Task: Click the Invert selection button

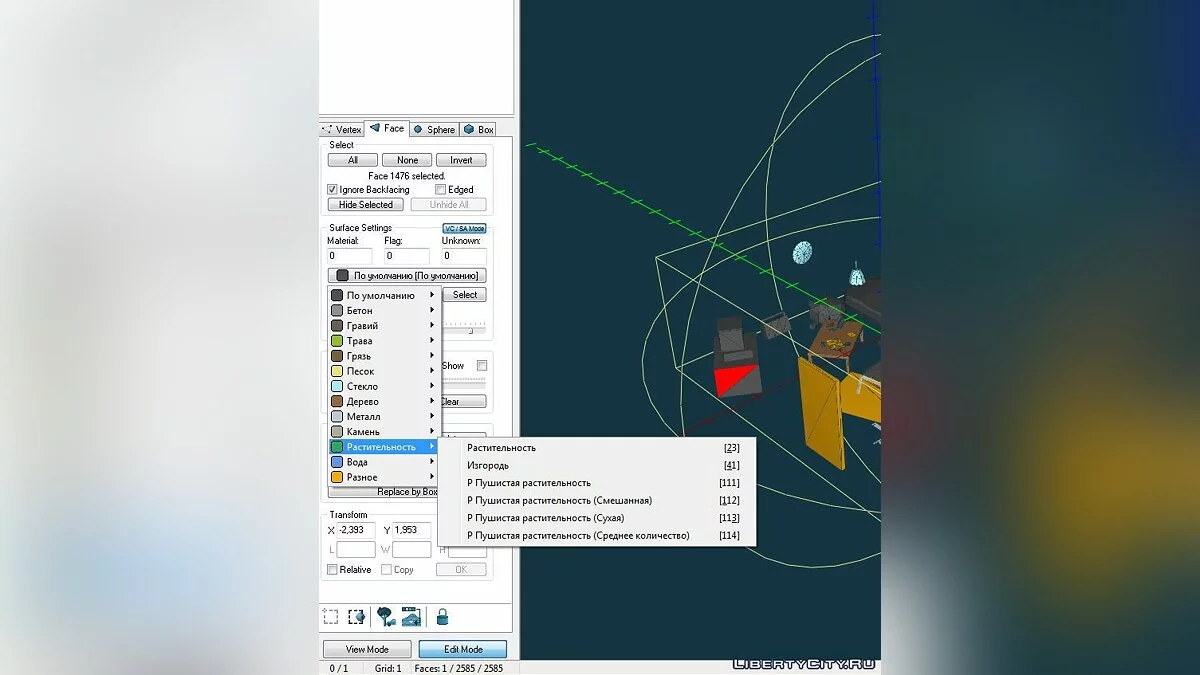Action: click(x=461, y=160)
